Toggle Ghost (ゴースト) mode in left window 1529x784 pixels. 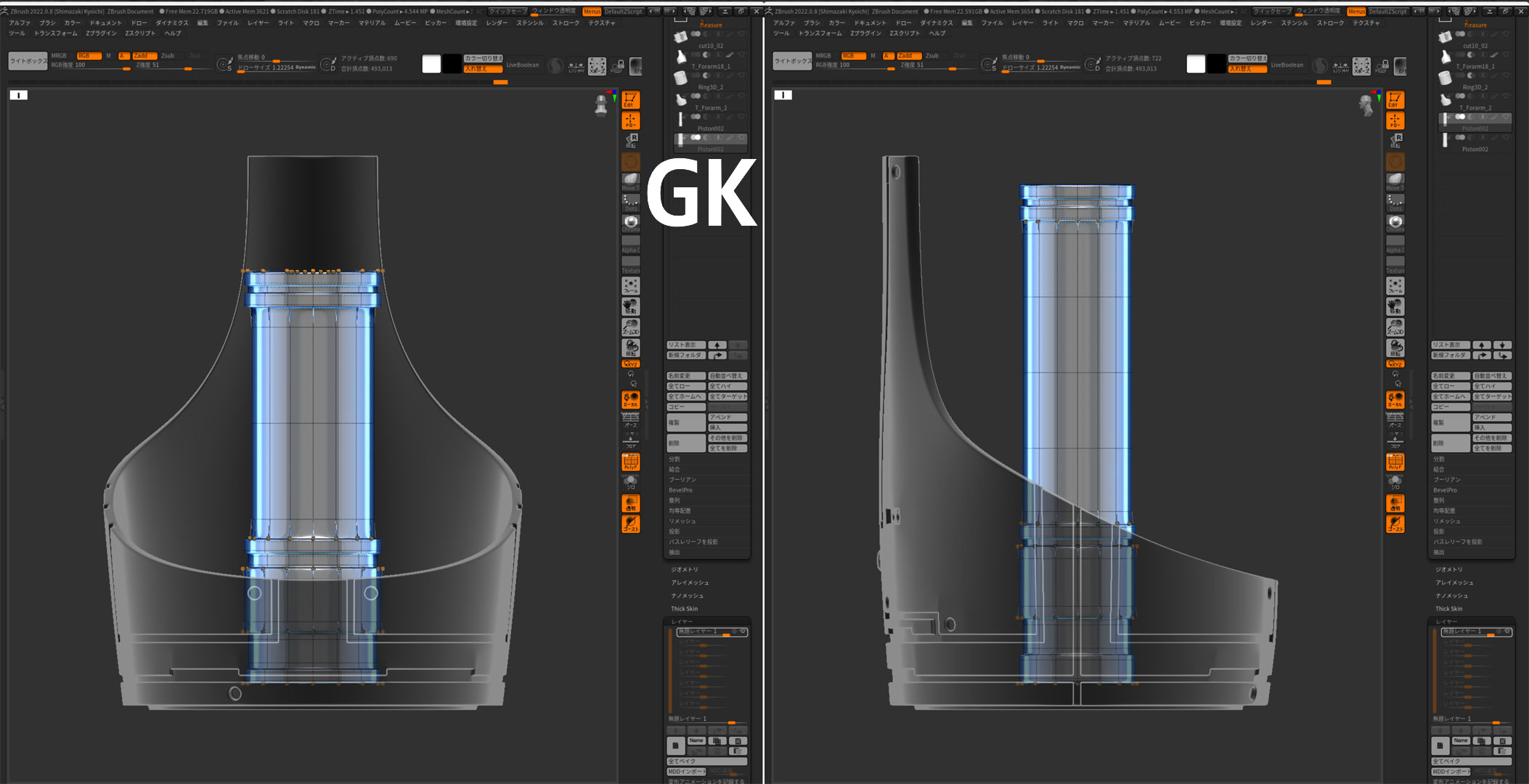(630, 523)
